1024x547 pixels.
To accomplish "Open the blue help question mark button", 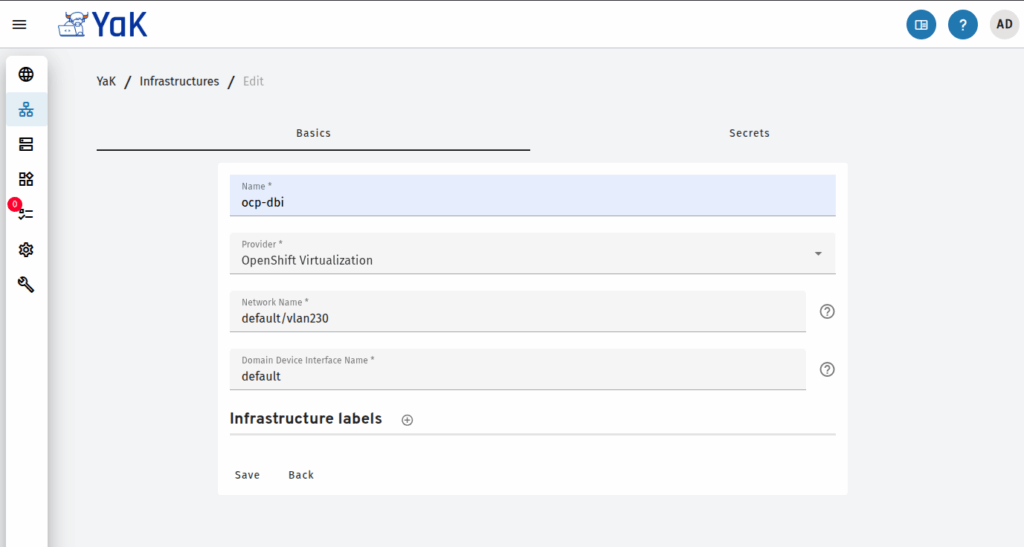I will (963, 25).
